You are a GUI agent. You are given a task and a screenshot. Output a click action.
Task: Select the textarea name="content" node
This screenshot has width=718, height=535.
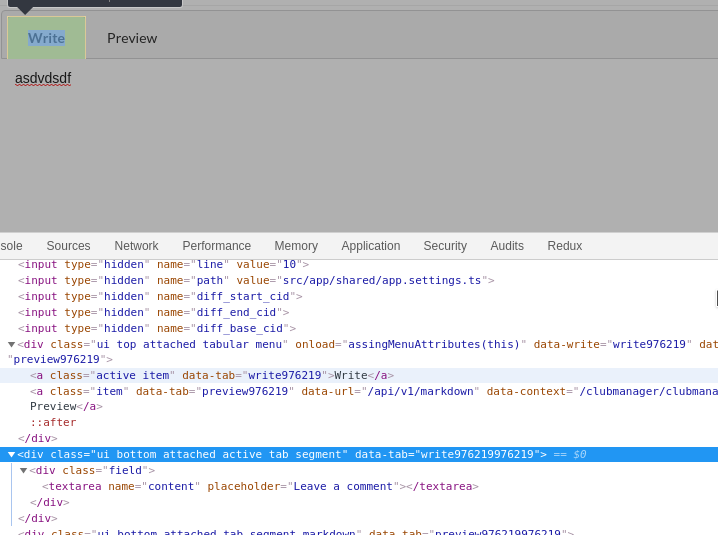[x=261, y=486]
